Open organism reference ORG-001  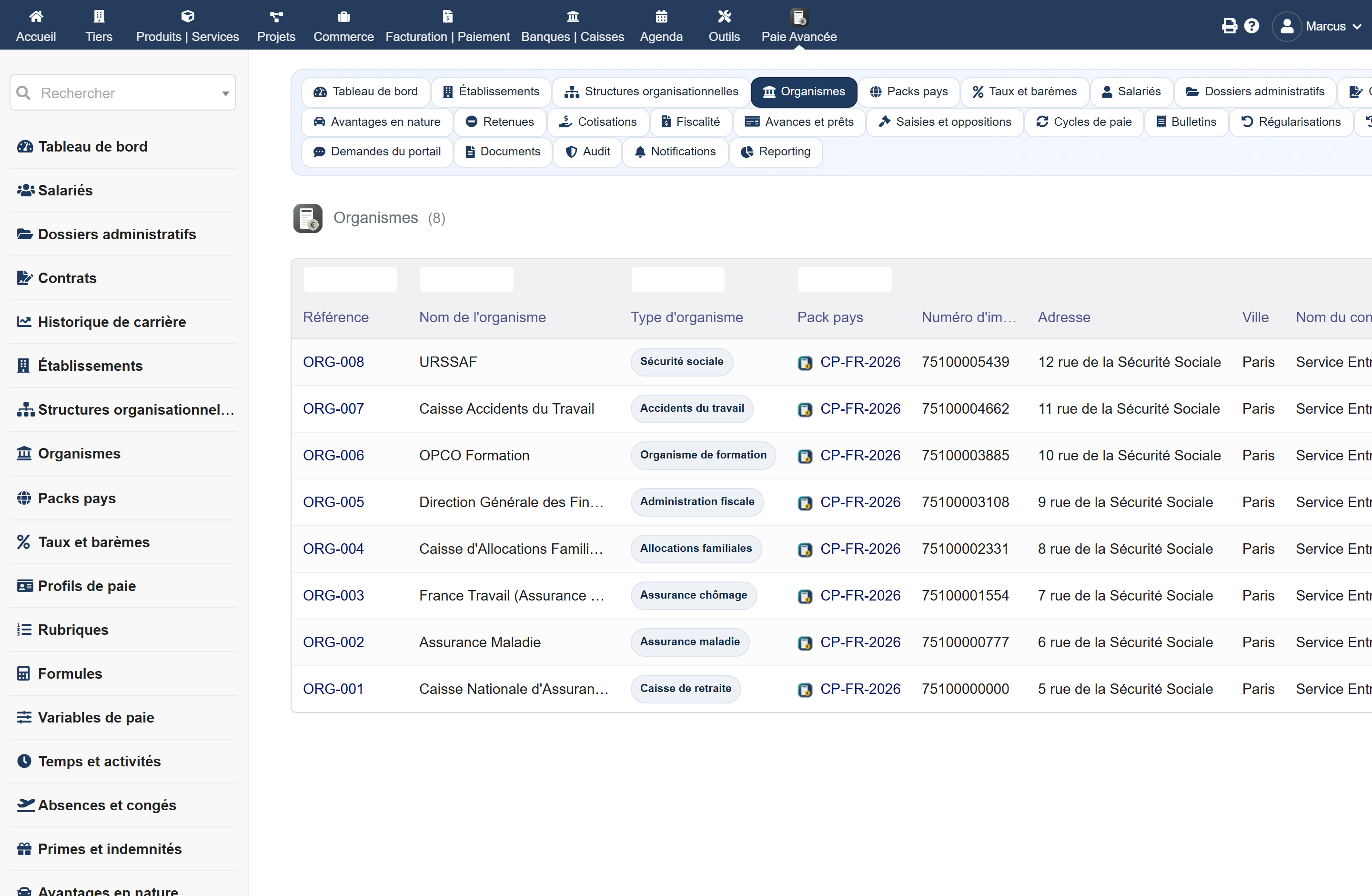(333, 689)
